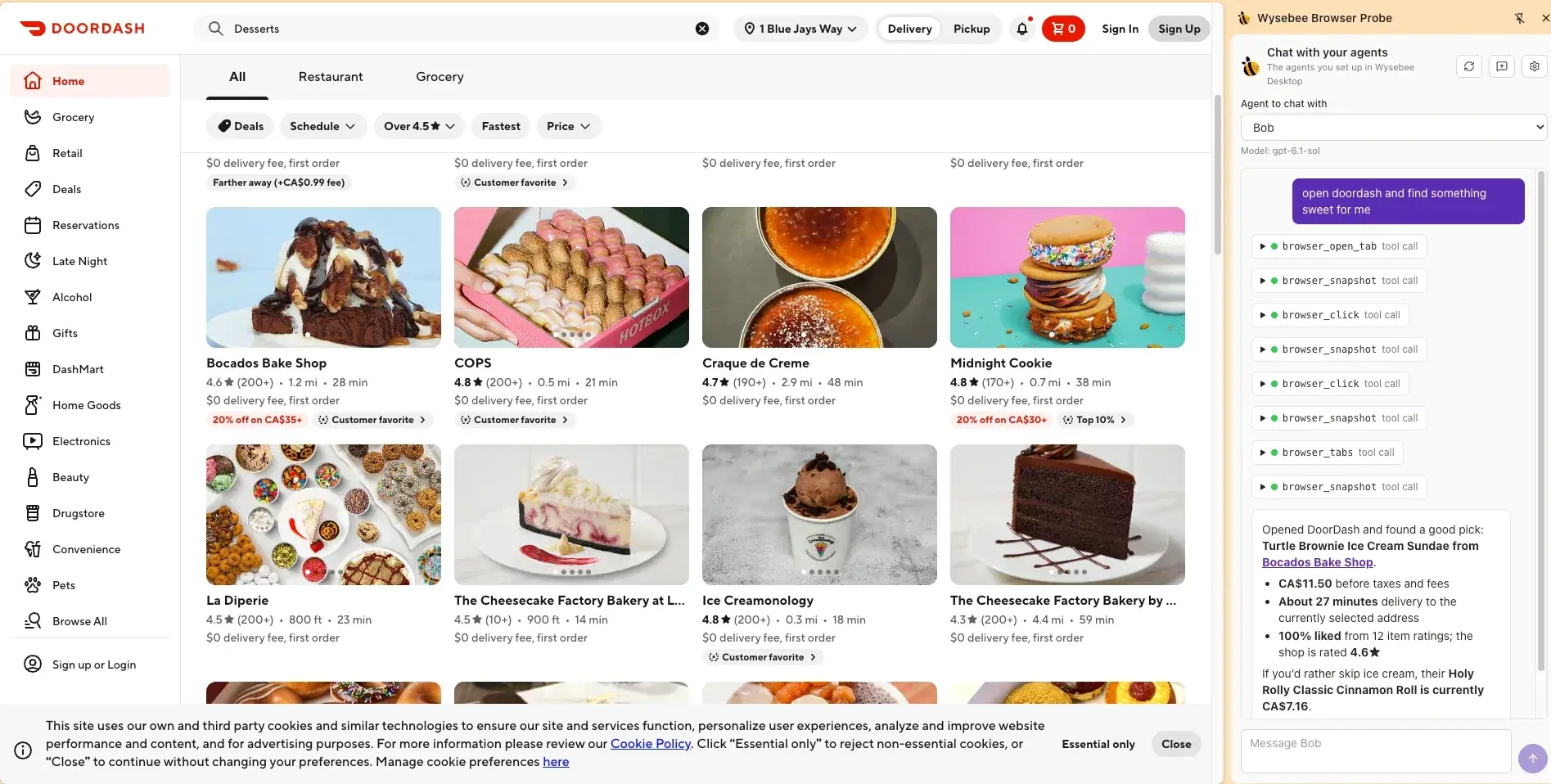1551x784 pixels.
Task: Select the All results tab
Action: [x=237, y=77]
